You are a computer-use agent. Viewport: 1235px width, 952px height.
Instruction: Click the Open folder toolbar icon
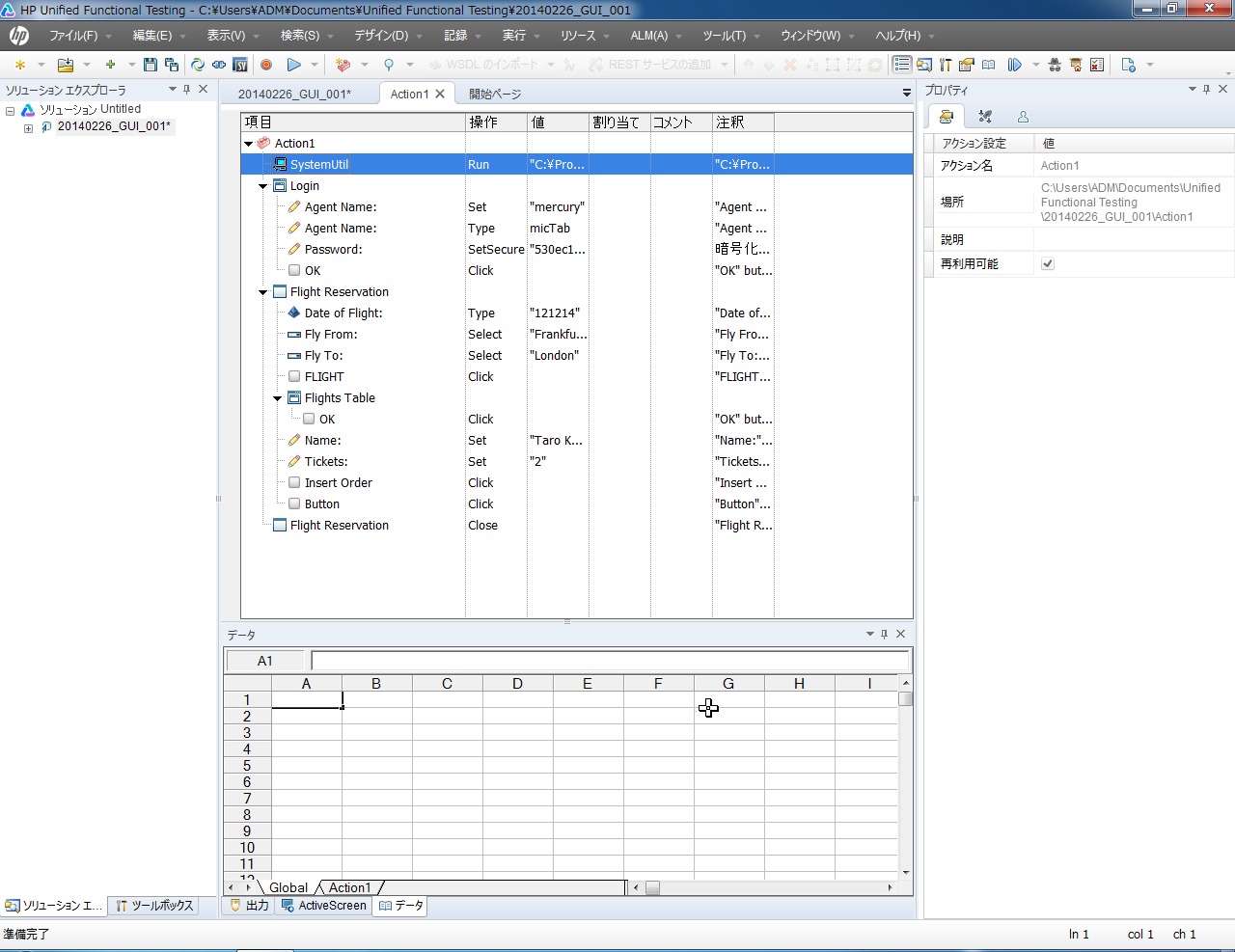[65, 65]
